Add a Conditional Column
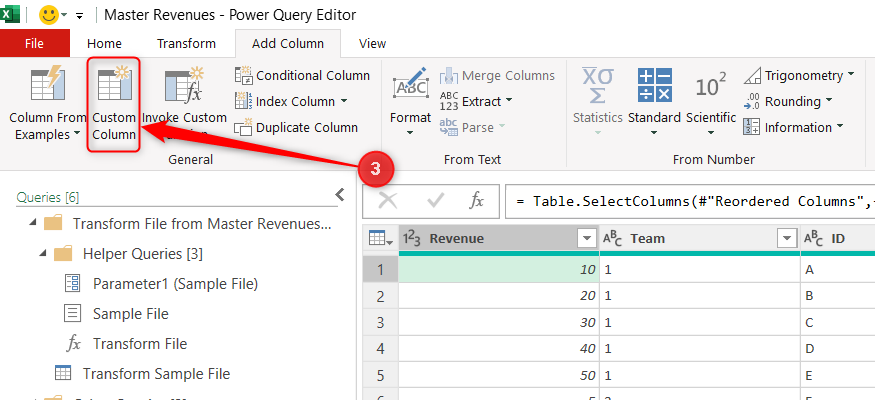This screenshot has width=875, height=400. [302, 75]
